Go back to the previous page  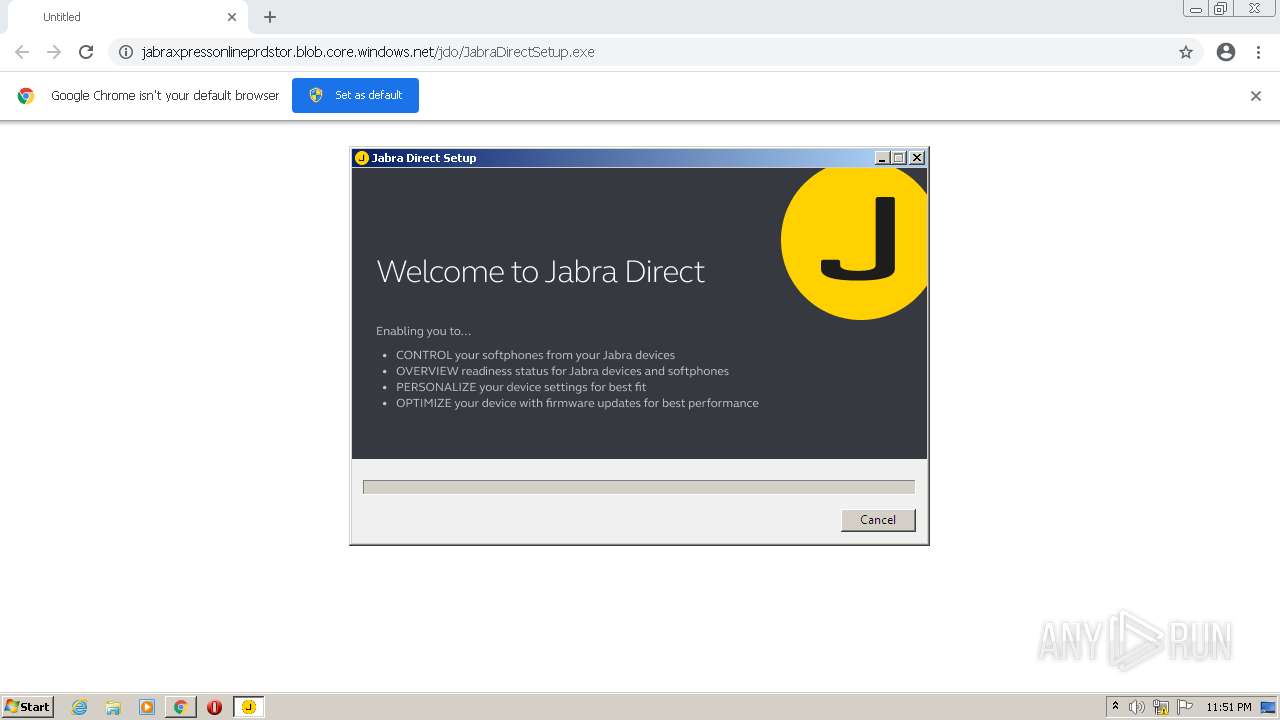tap(22, 52)
